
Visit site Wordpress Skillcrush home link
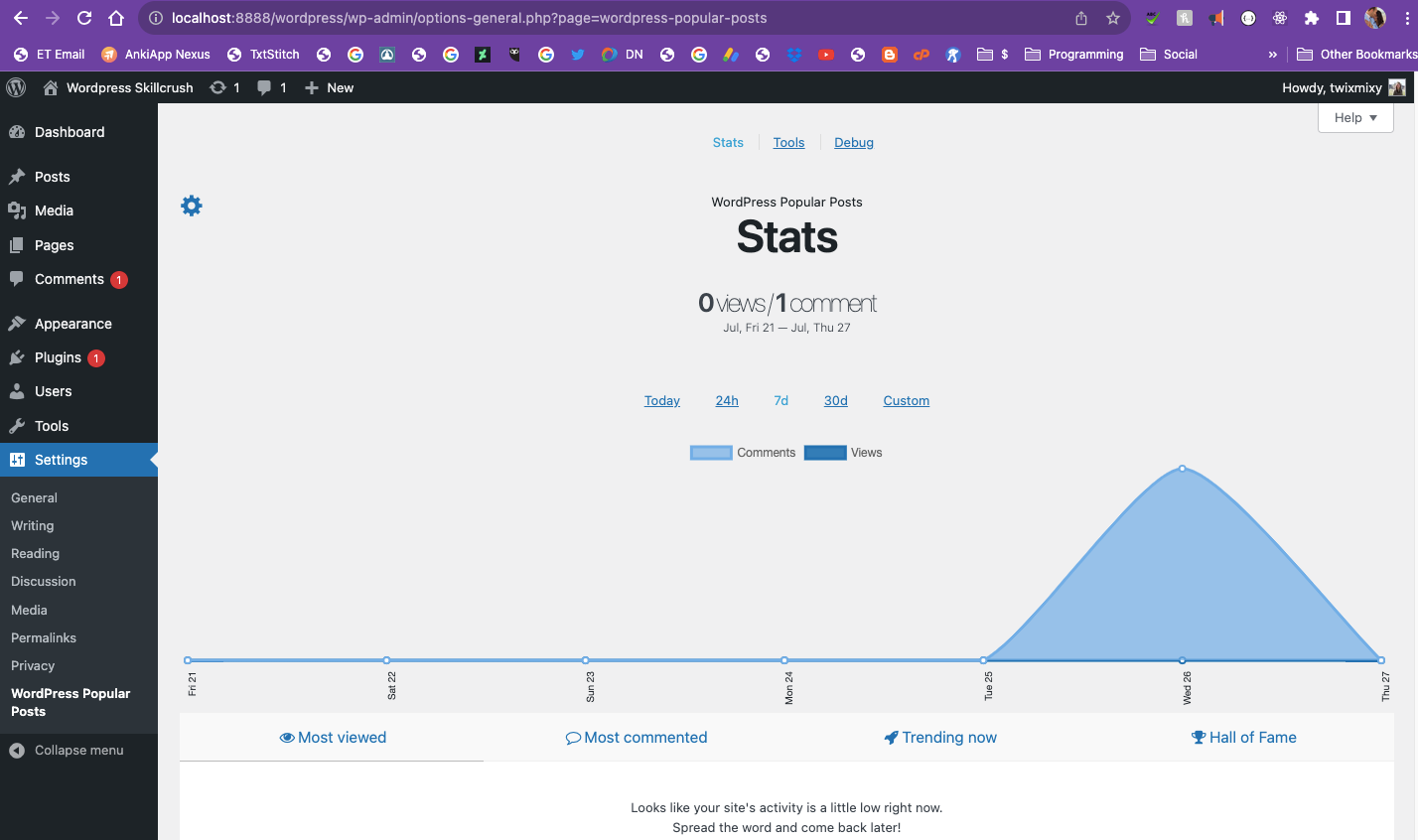118,87
